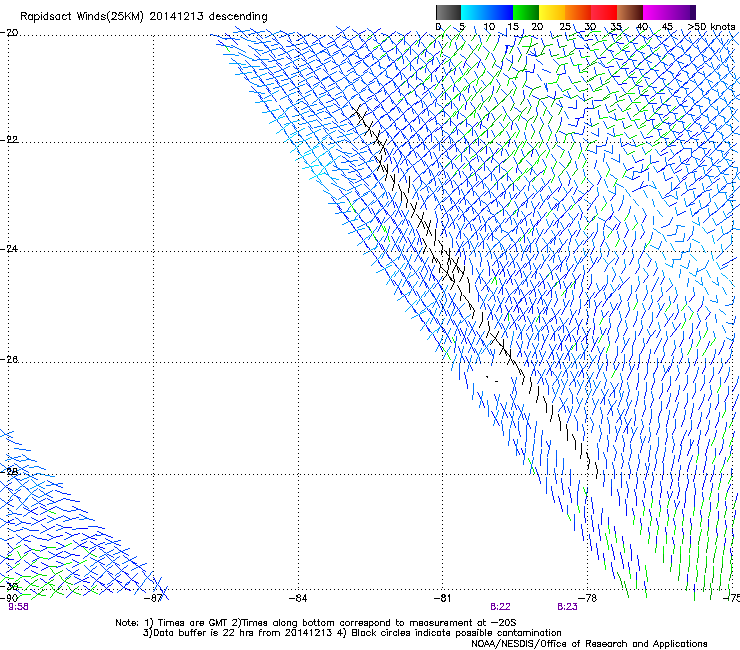Click the '-87' longitude axis label
The image size is (740, 650).
[153, 598]
